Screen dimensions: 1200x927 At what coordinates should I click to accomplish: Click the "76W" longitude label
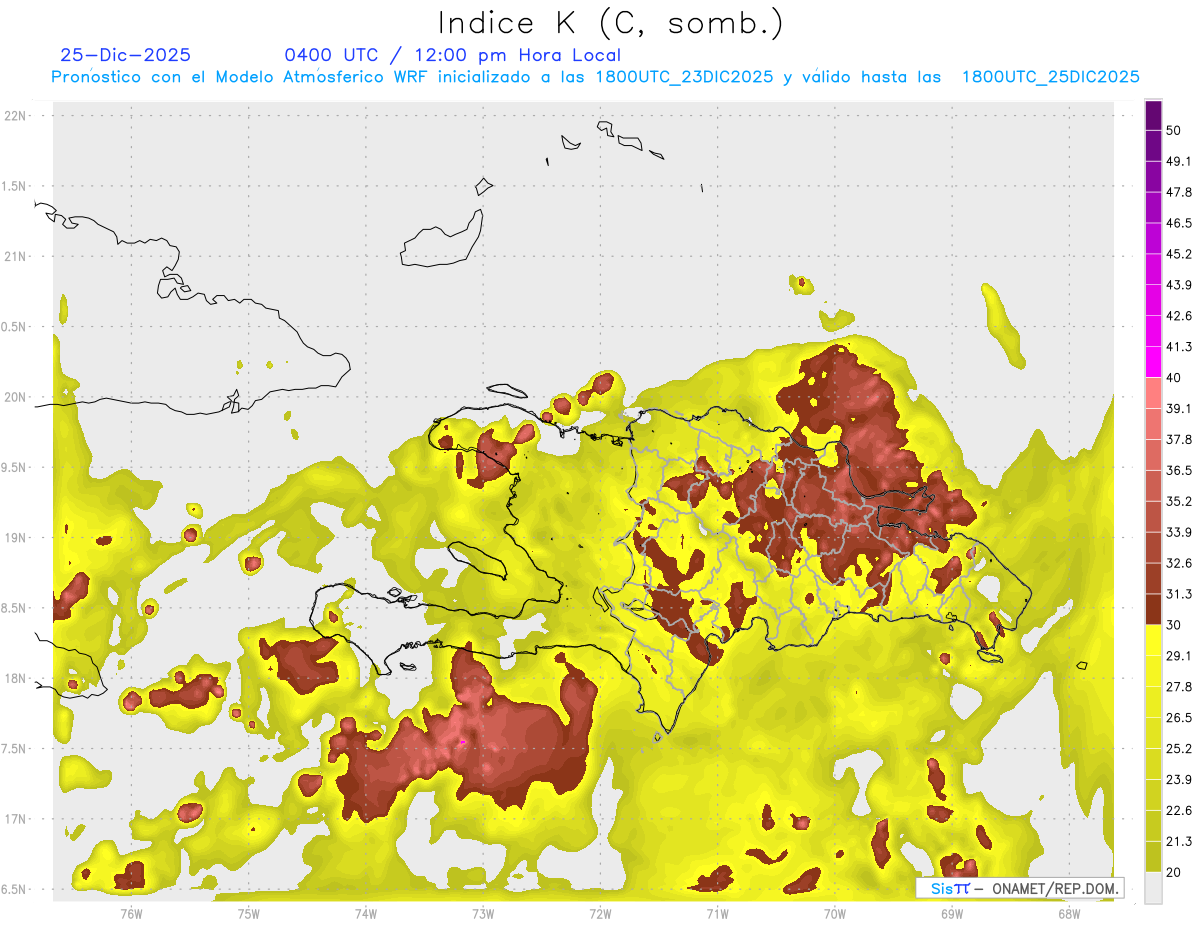click(130, 913)
